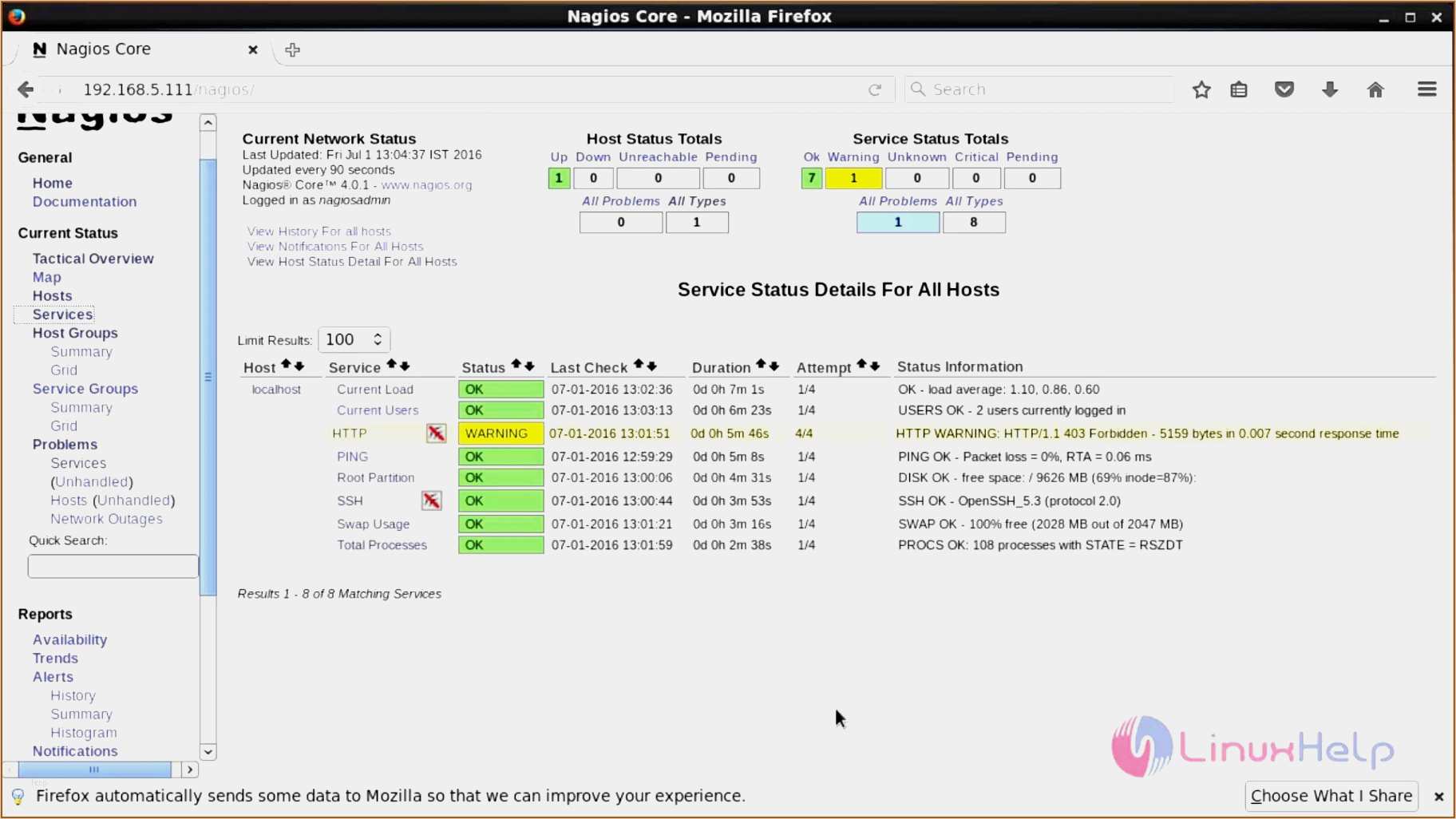This screenshot has width=1456, height=819.
Task: Sort Status column descending arrow
Action: tap(529, 366)
